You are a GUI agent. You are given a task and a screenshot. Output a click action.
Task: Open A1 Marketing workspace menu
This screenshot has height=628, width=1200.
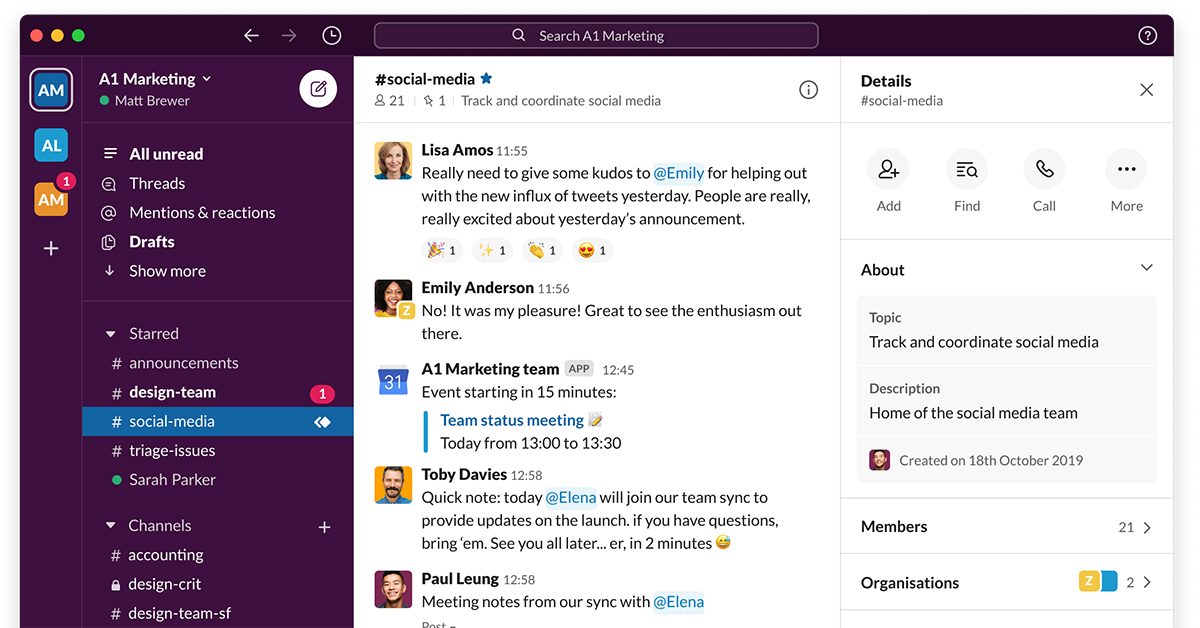(x=155, y=79)
